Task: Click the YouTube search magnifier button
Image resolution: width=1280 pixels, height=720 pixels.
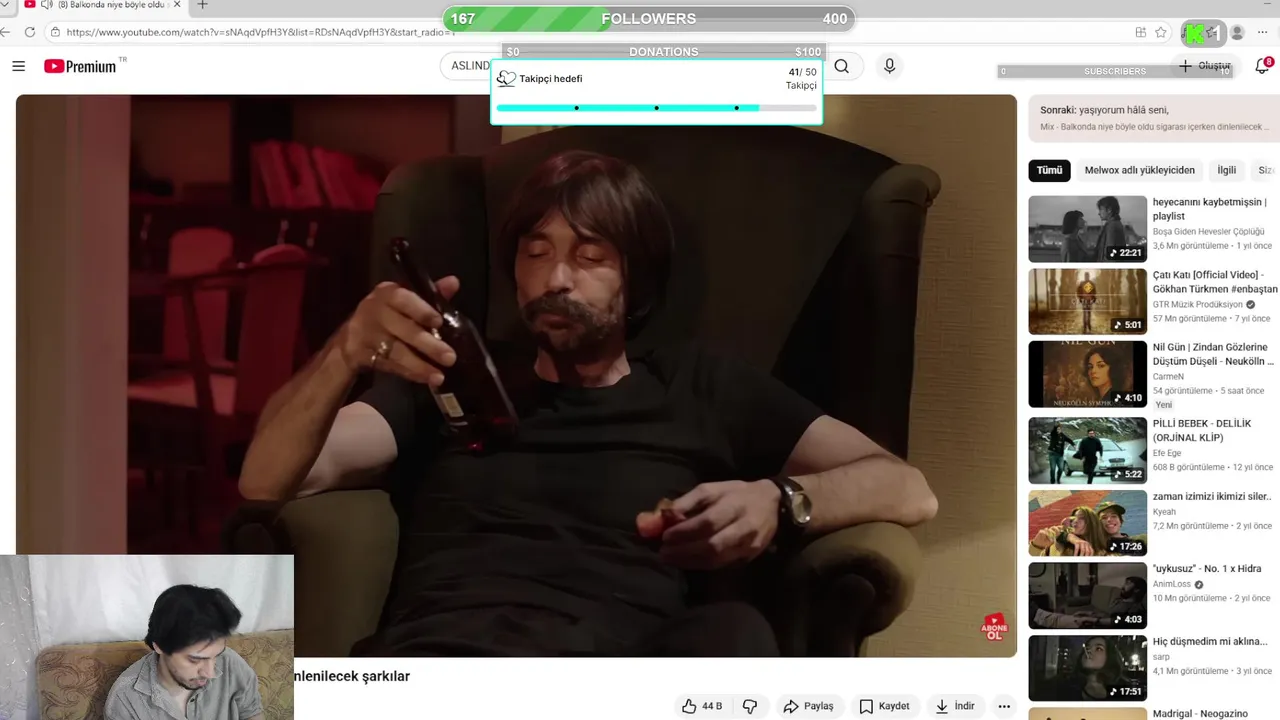Action: 842,66
